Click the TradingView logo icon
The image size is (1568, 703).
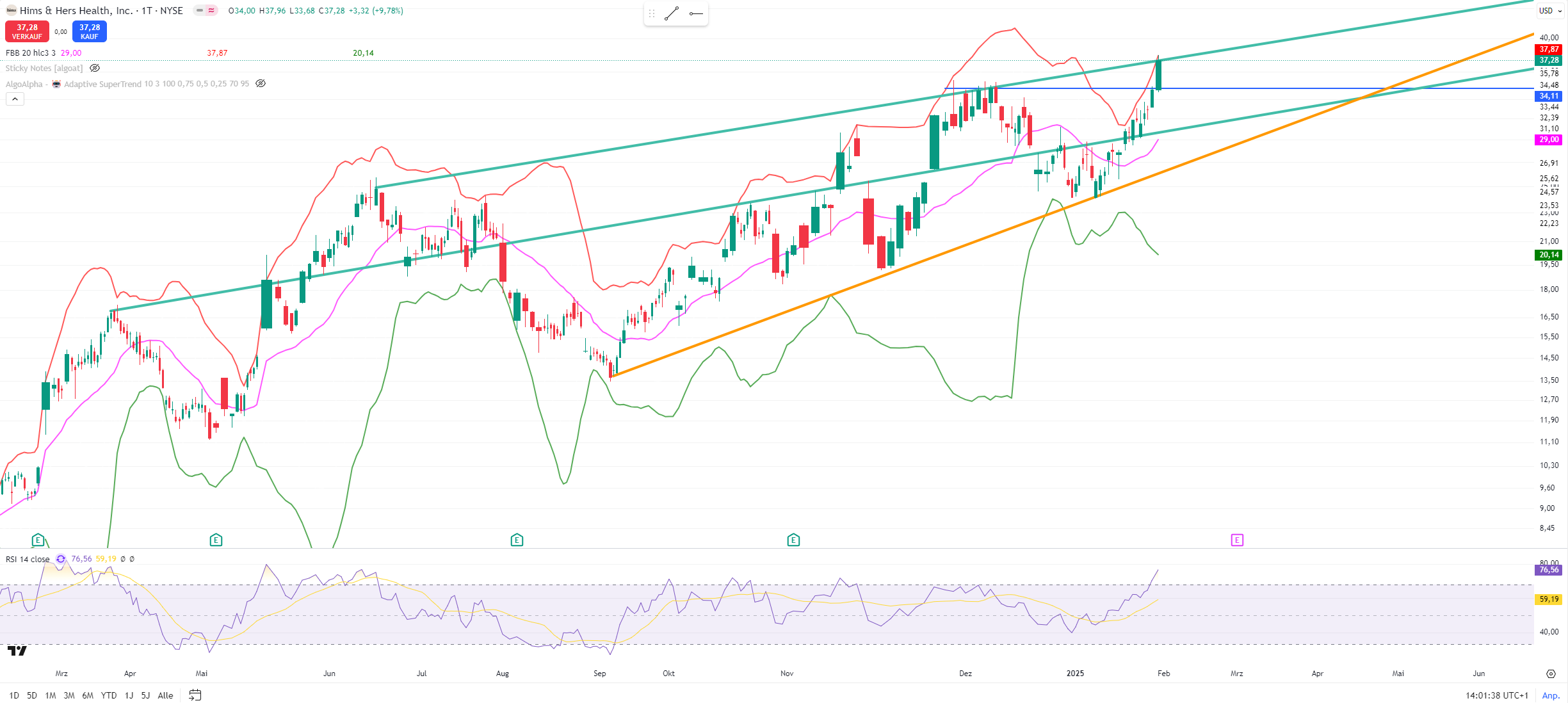click(17, 651)
